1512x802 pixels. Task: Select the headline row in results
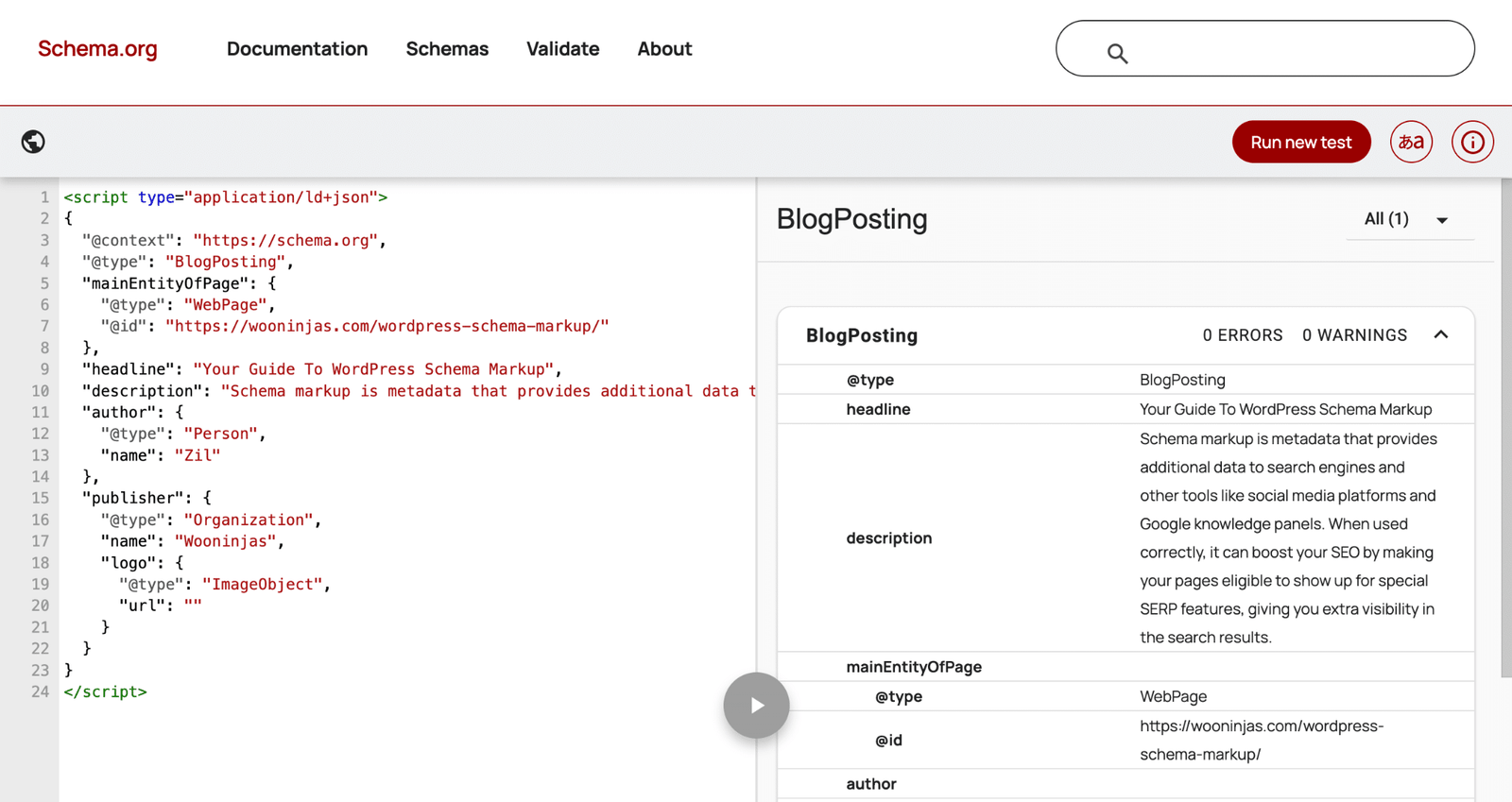[1125, 409]
